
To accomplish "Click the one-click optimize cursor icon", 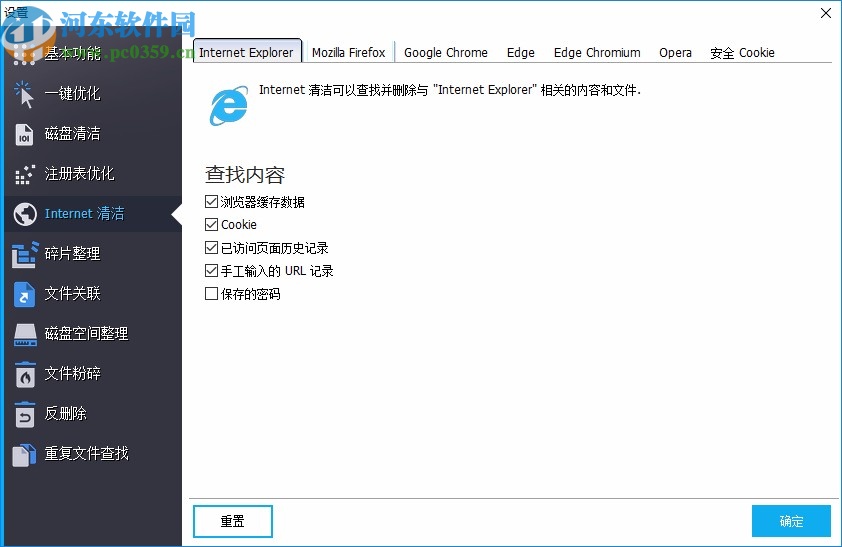I will click(24, 94).
